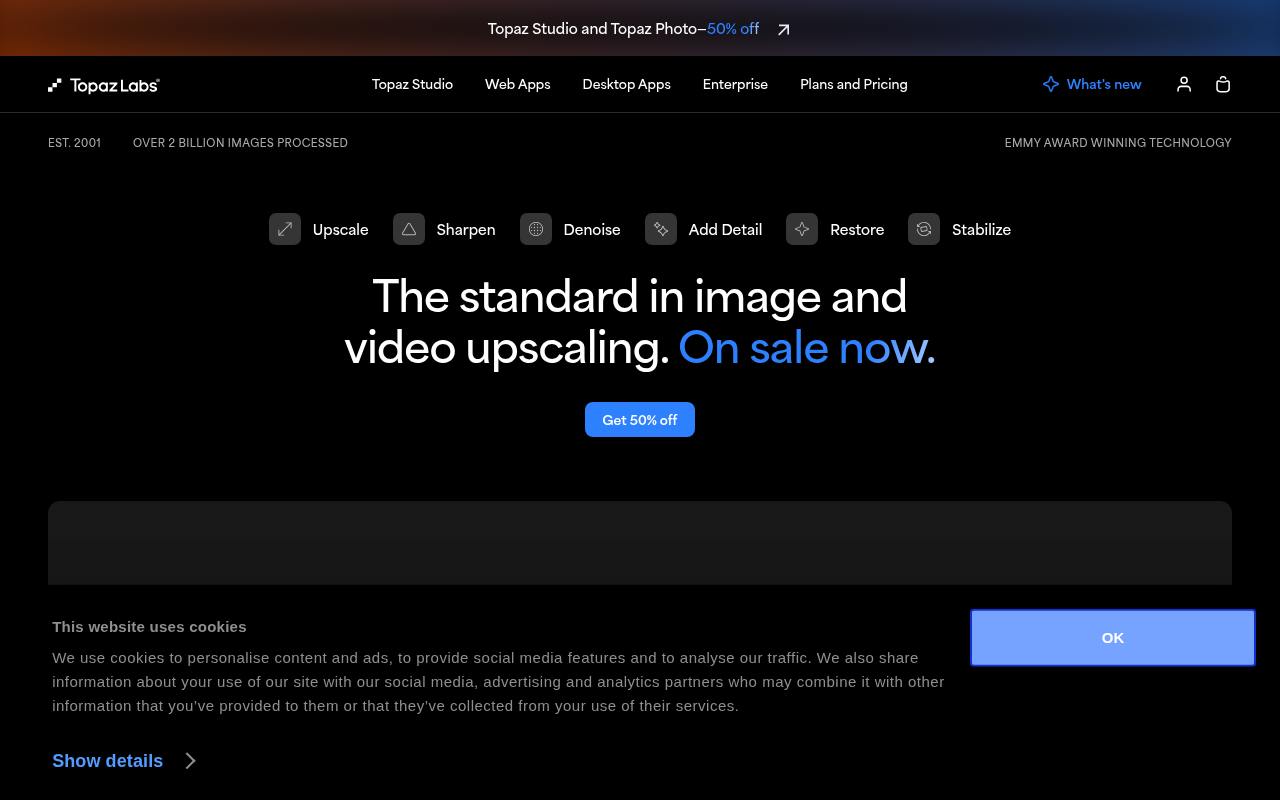Image resolution: width=1280 pixels, height=800 pixels.
Task: Click the Stabilize label
Action: tap(981, 229)
